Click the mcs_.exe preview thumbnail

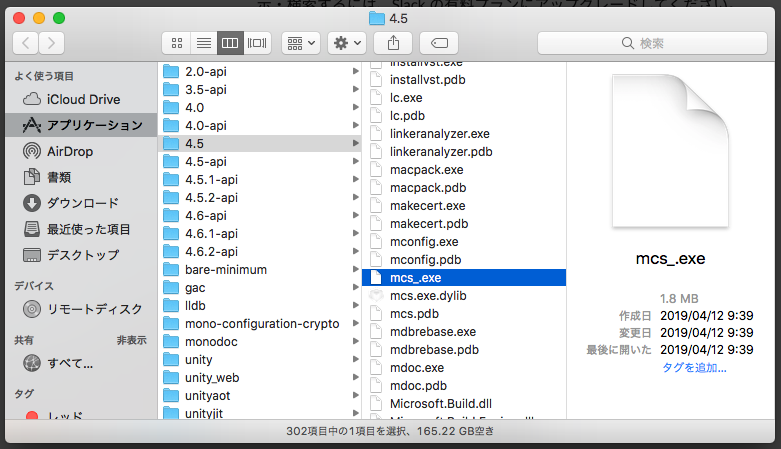[670, 150]
